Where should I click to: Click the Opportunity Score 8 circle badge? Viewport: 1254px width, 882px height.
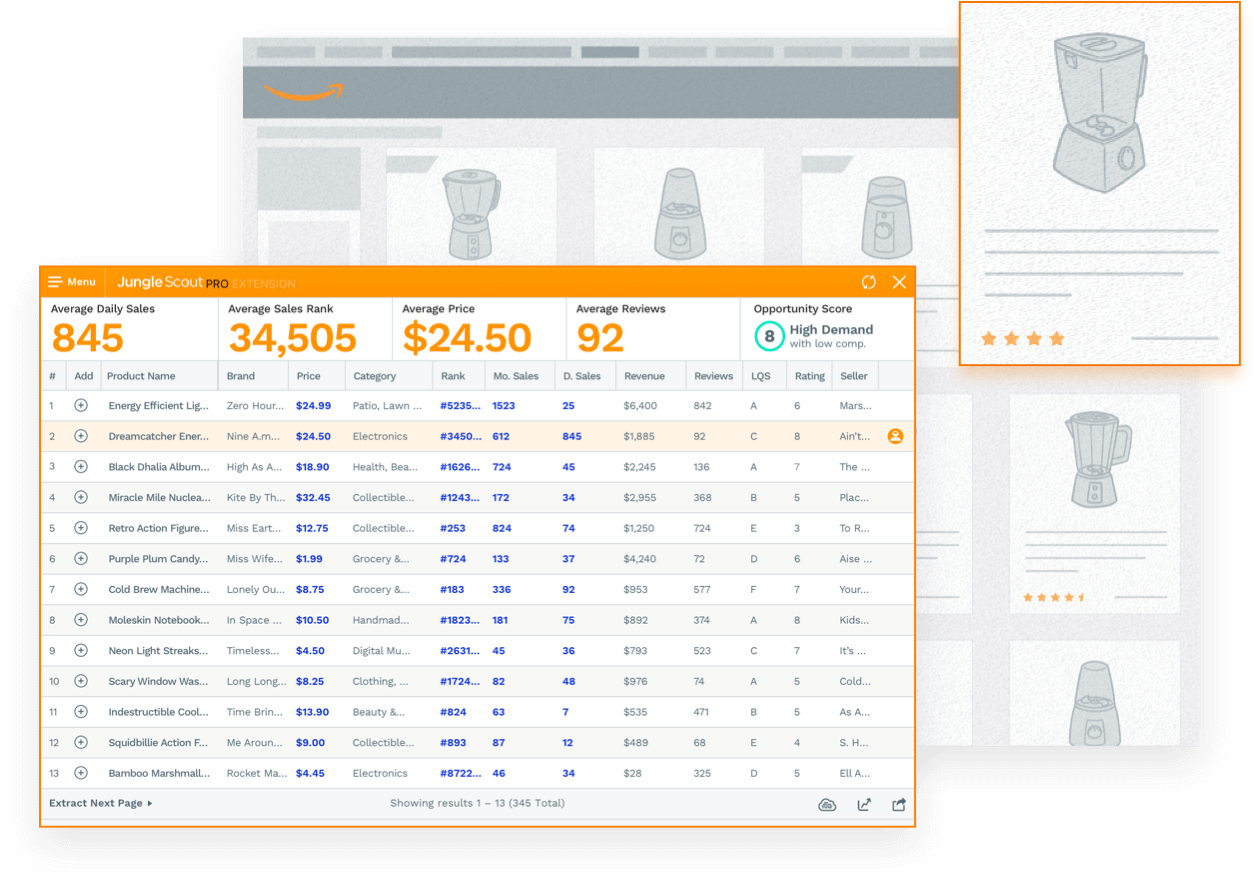(x=768, y=337)
